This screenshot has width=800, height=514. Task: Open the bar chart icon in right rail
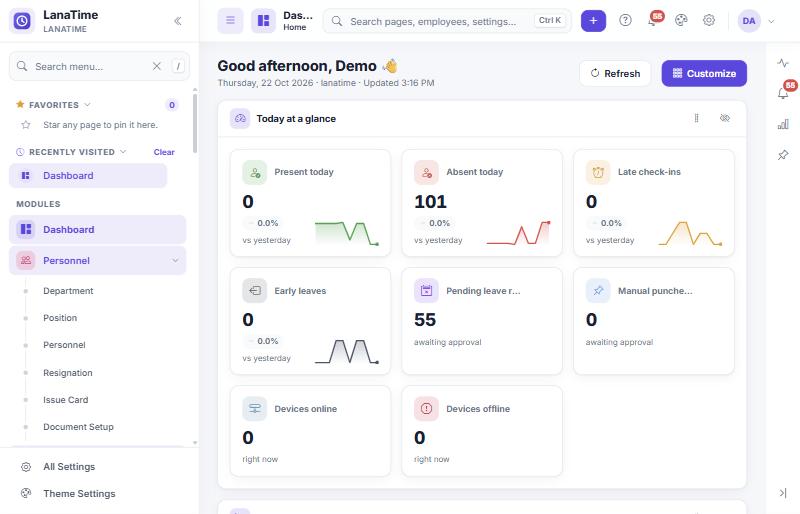coord(783,124)
